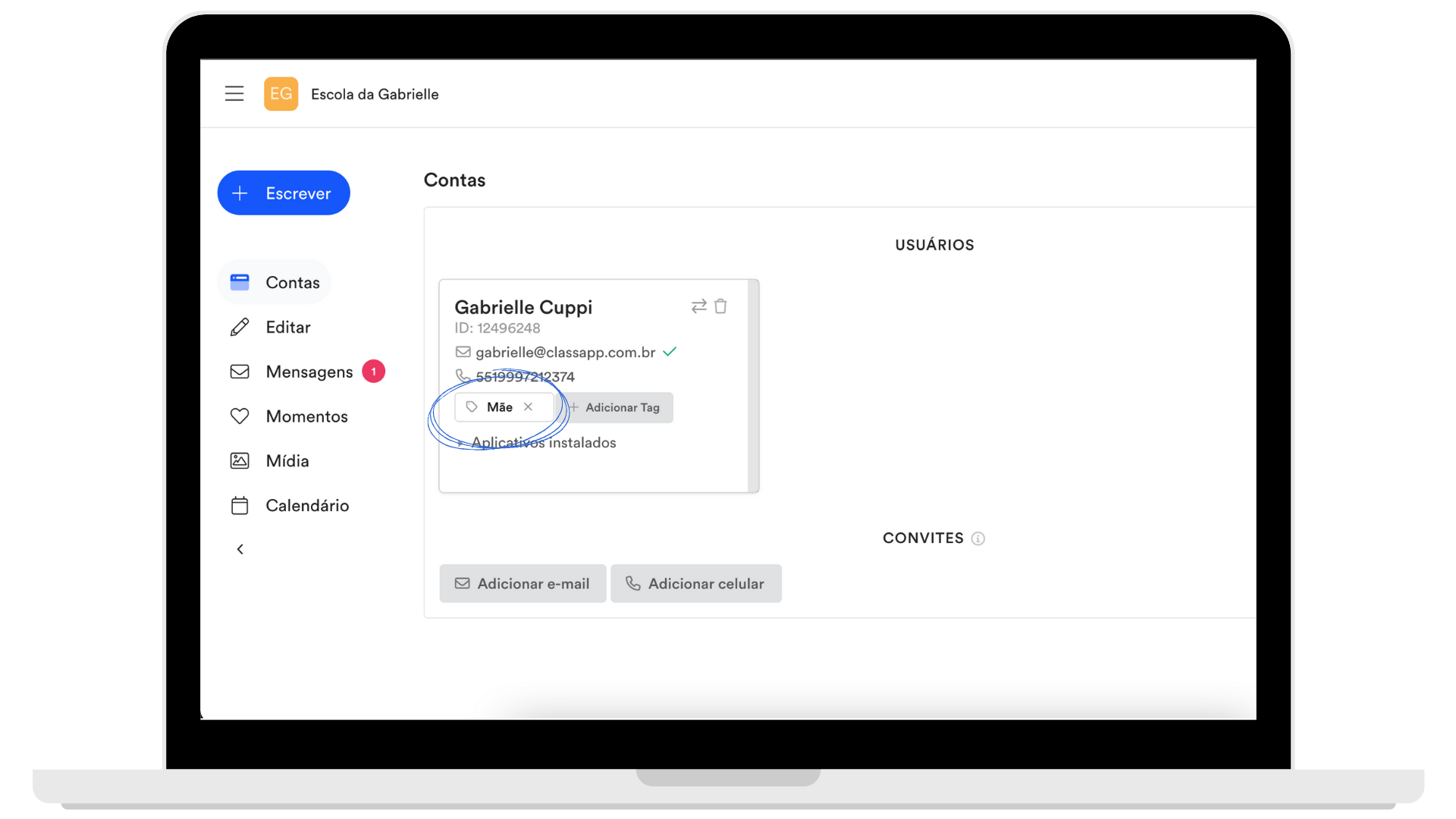Open the Calendário section
This screenshot has width=1456, height=819.
[x=289, y=506]
